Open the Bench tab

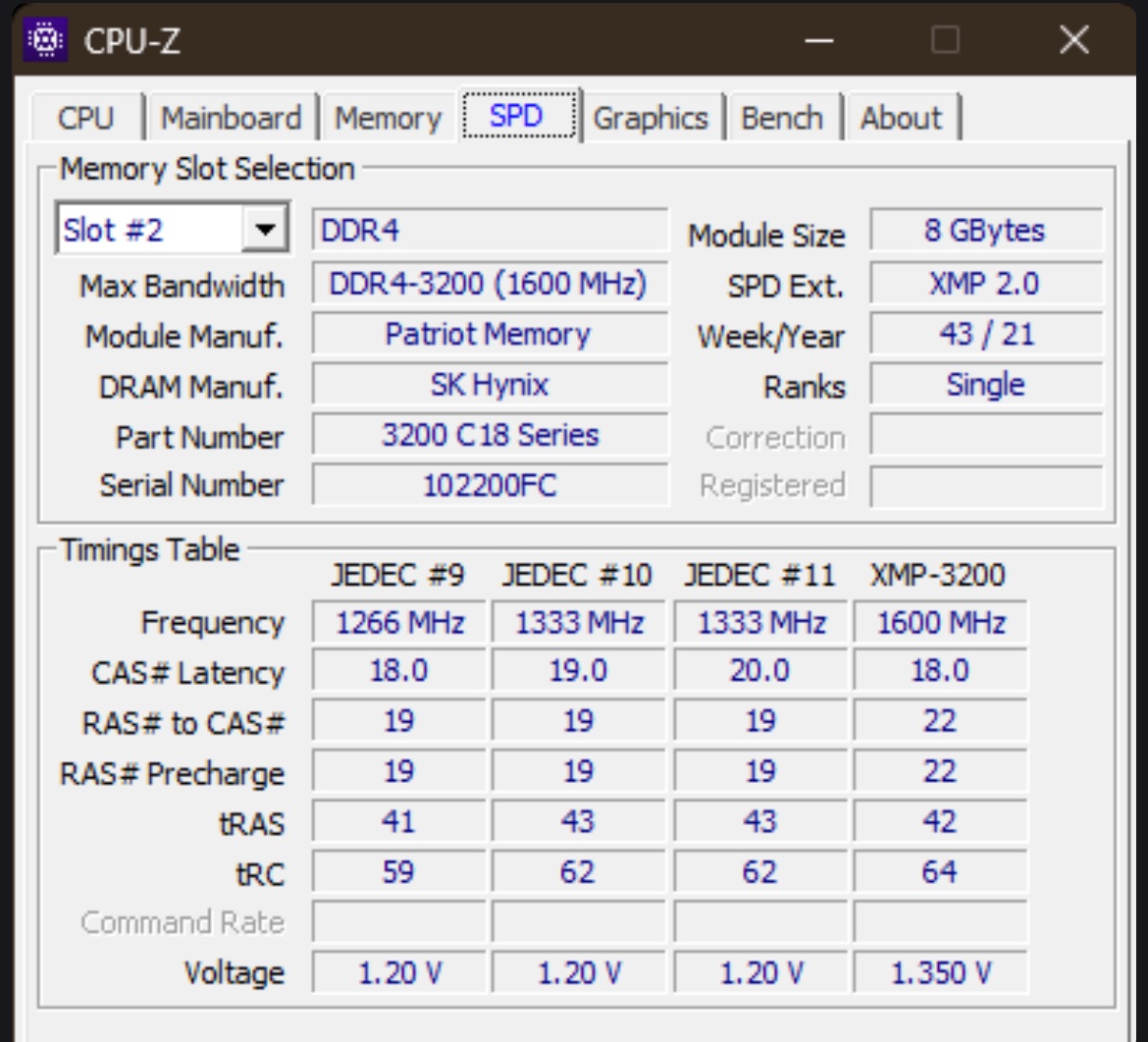pos(782,118)
